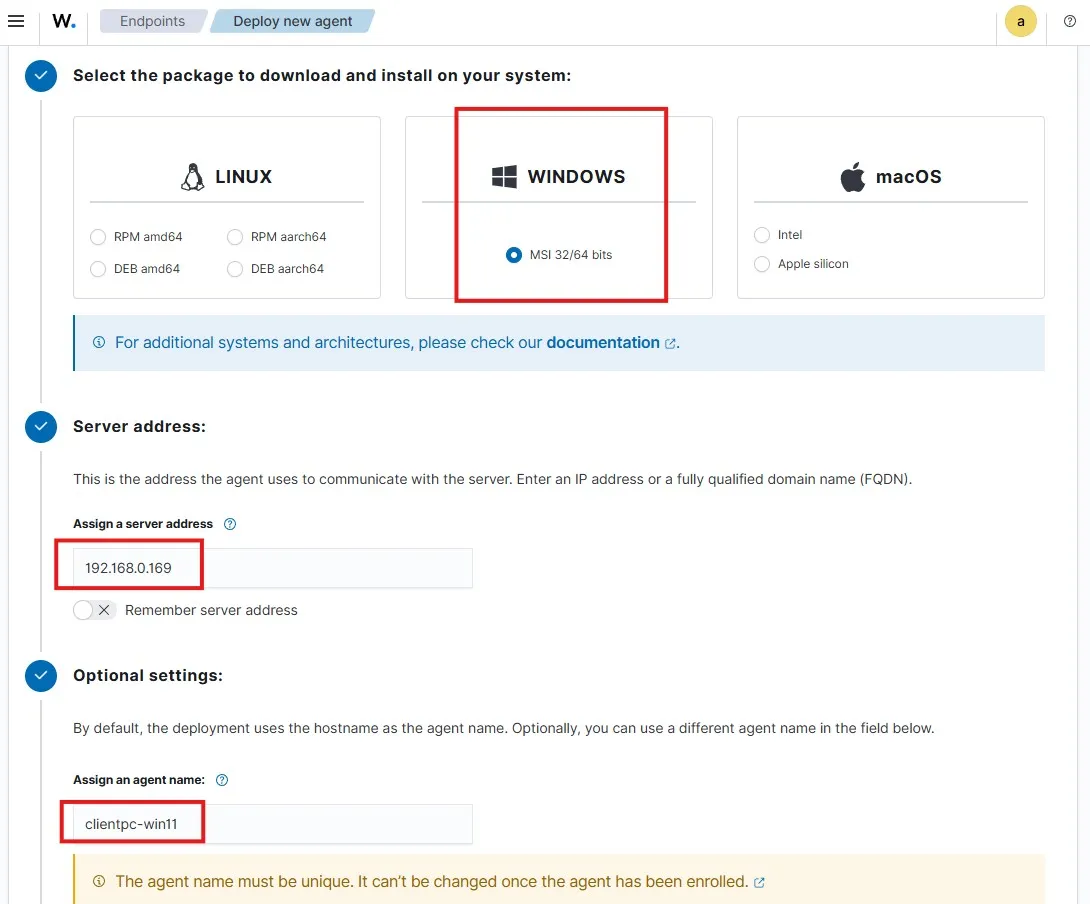The height and width of the screenshot is (904, 1090).
Task: Select the RPM aarch64 package option
Action: click(x=235, y=237)
